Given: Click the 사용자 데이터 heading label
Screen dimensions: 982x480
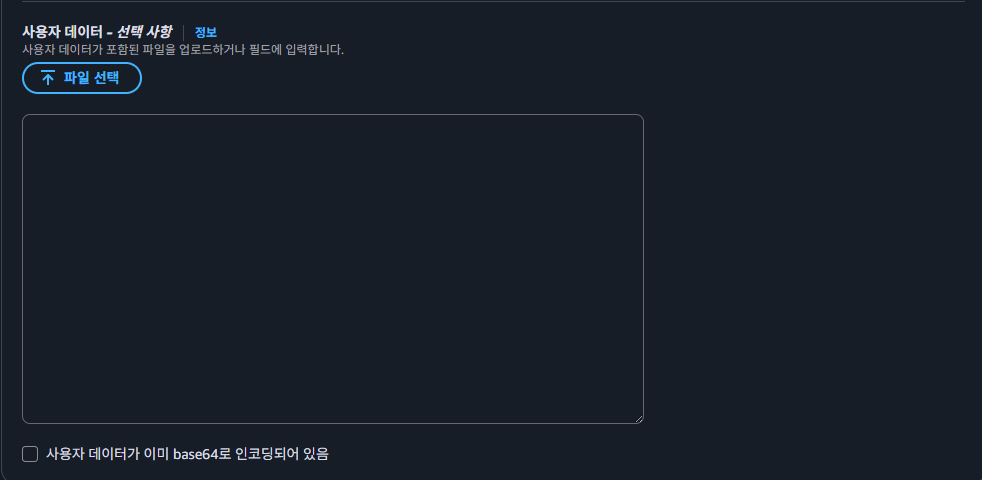Looking at the screenshot, I should (x=62, y=32).
